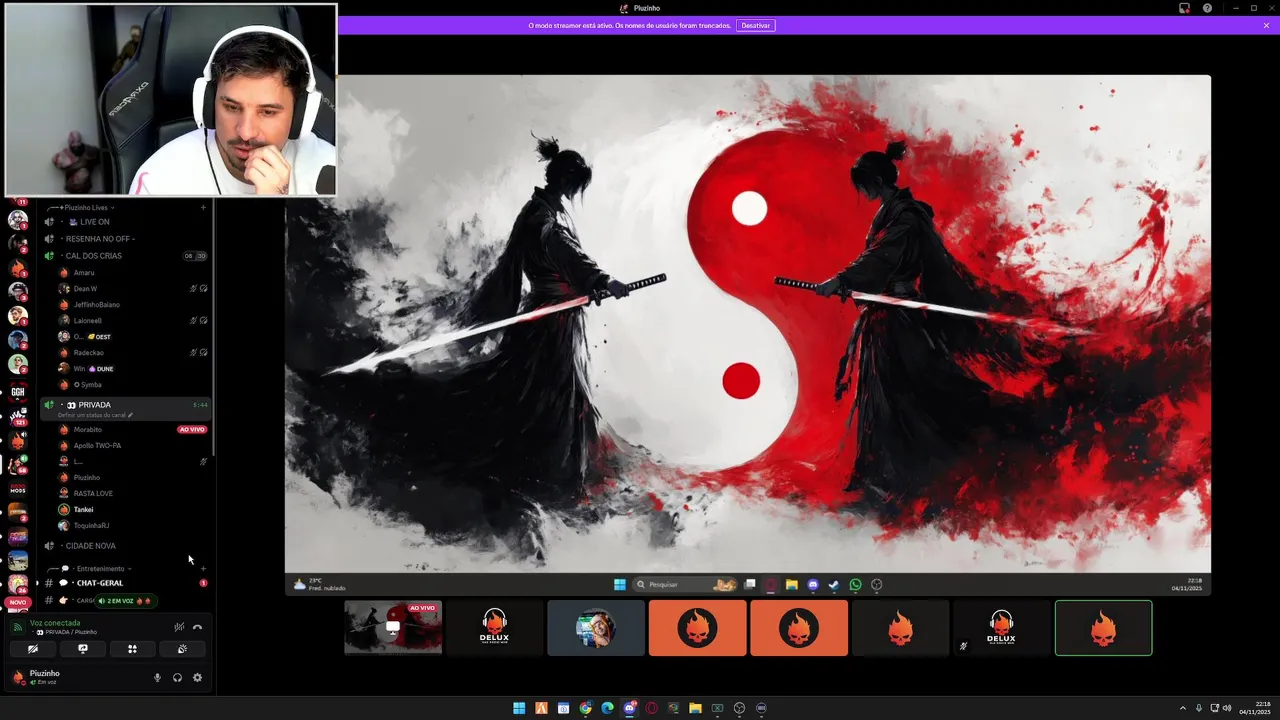Click the 2 EM VOZ pill

124,600
